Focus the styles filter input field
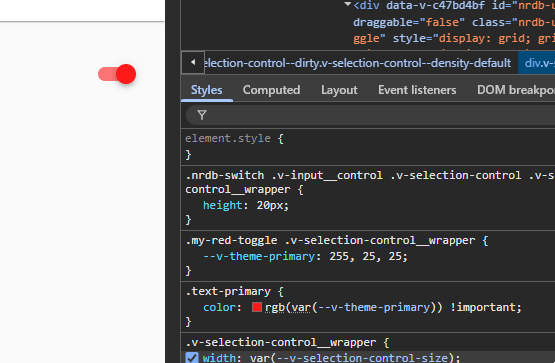The width and height of the screenshot is (555, 363). tap(370, 115)
